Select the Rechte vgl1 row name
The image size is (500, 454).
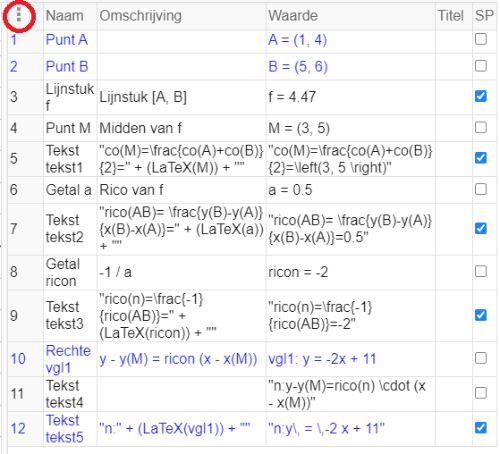[68, 359]
